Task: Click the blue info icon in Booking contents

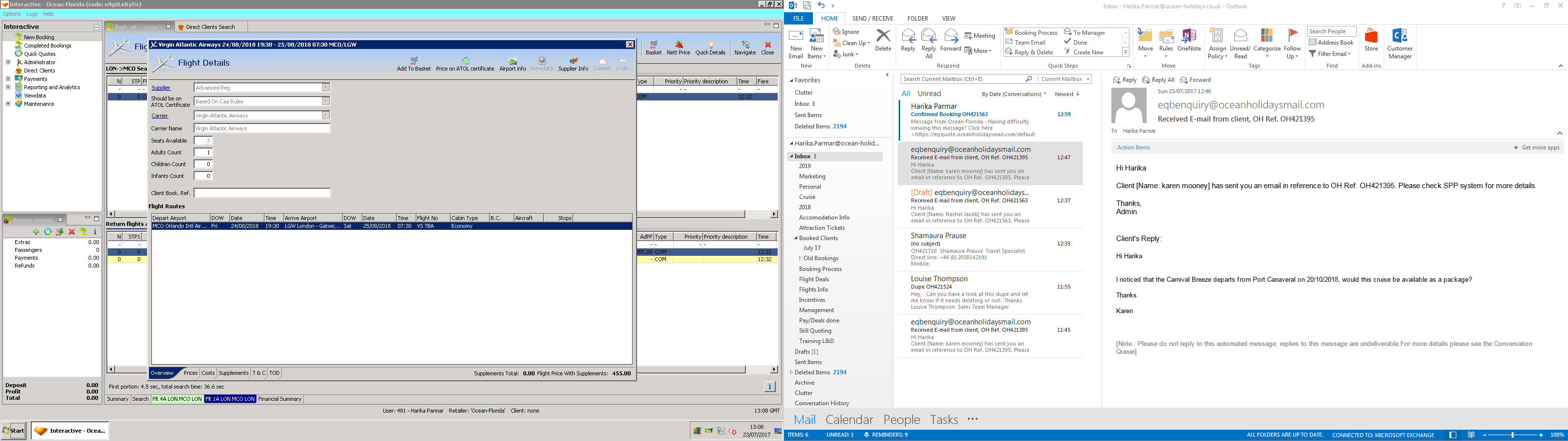Action: 95,232
